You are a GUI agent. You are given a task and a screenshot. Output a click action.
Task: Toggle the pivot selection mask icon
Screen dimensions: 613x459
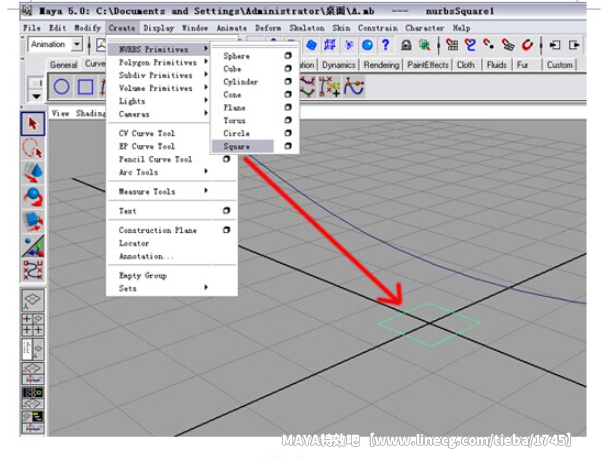(349, 45)
